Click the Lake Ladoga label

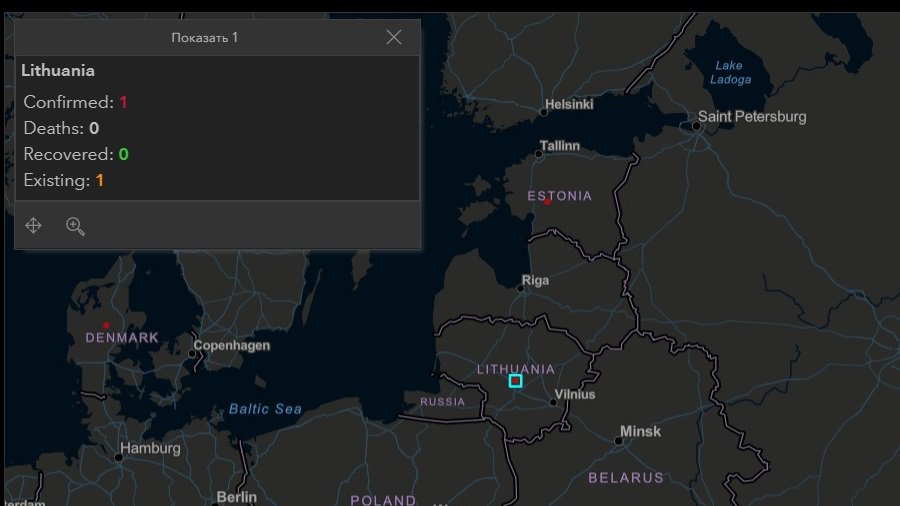pos(731,73)
